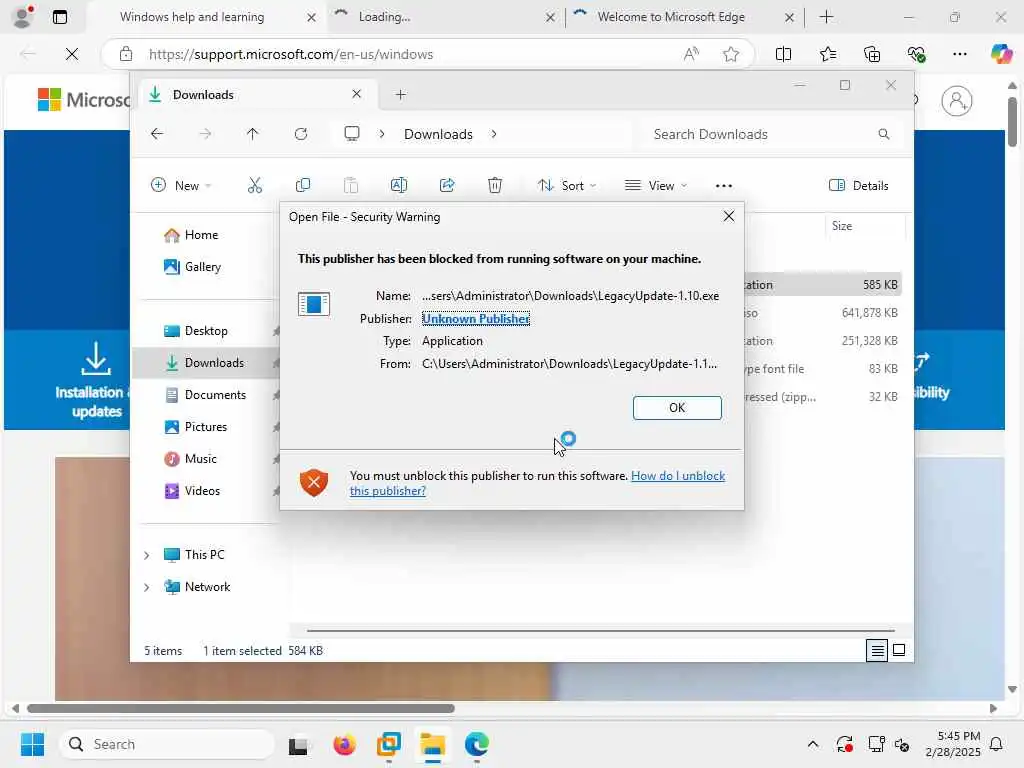Screen dimensions: 1024x768
Task: Click the Share icon in Explorer toolbar
Action: [447, 185]
